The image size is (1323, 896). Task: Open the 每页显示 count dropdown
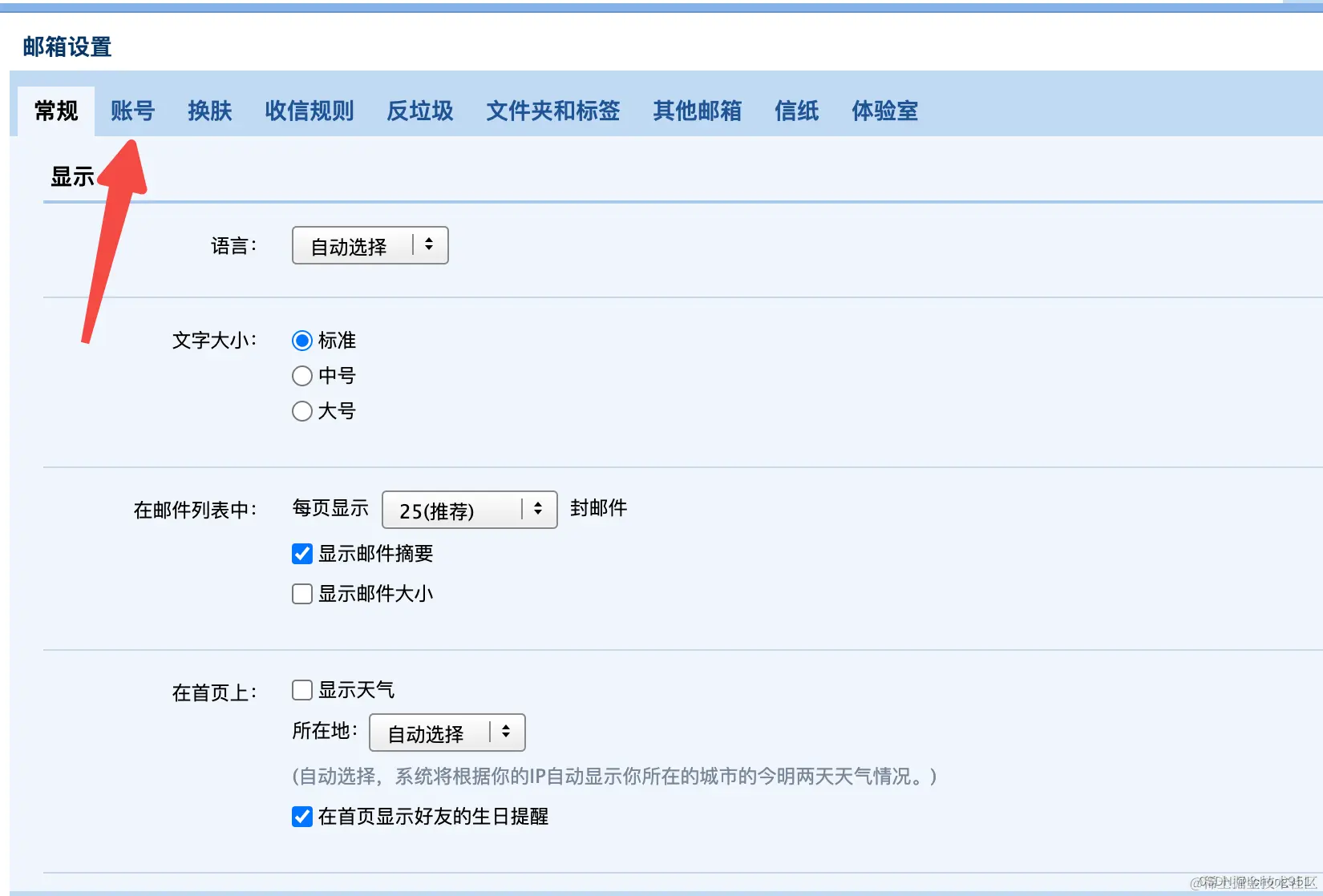pos(469,510)
